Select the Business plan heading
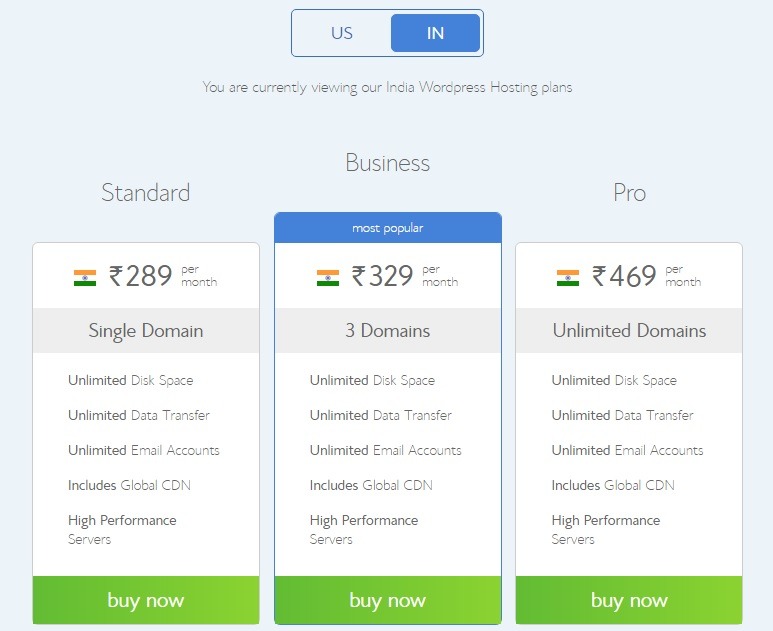Image resolution: width=773 pixels, height=631 pixels. coord(387,163)
